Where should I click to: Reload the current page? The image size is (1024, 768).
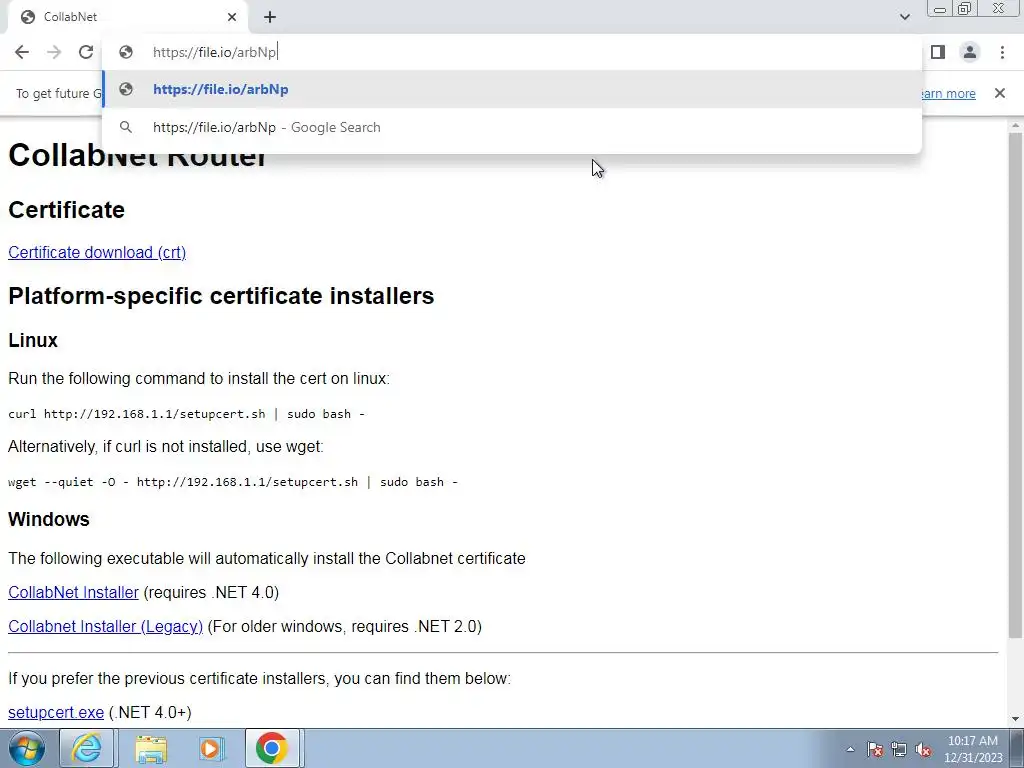click(x=86, y=52)
